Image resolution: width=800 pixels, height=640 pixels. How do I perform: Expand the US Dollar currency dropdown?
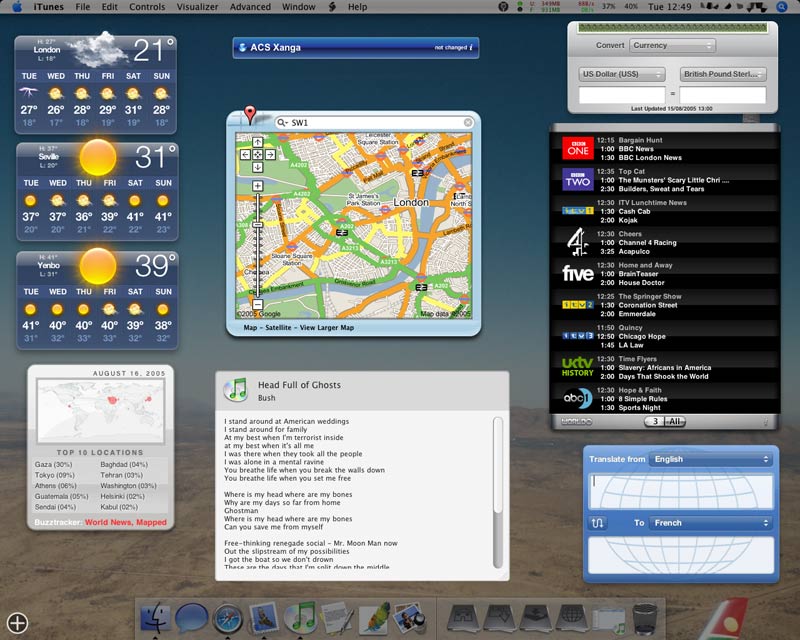(x=621, y=74)
